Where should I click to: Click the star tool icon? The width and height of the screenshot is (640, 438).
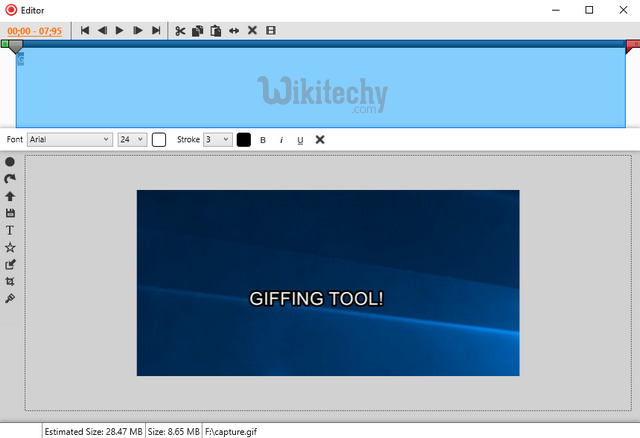[10, 247]
